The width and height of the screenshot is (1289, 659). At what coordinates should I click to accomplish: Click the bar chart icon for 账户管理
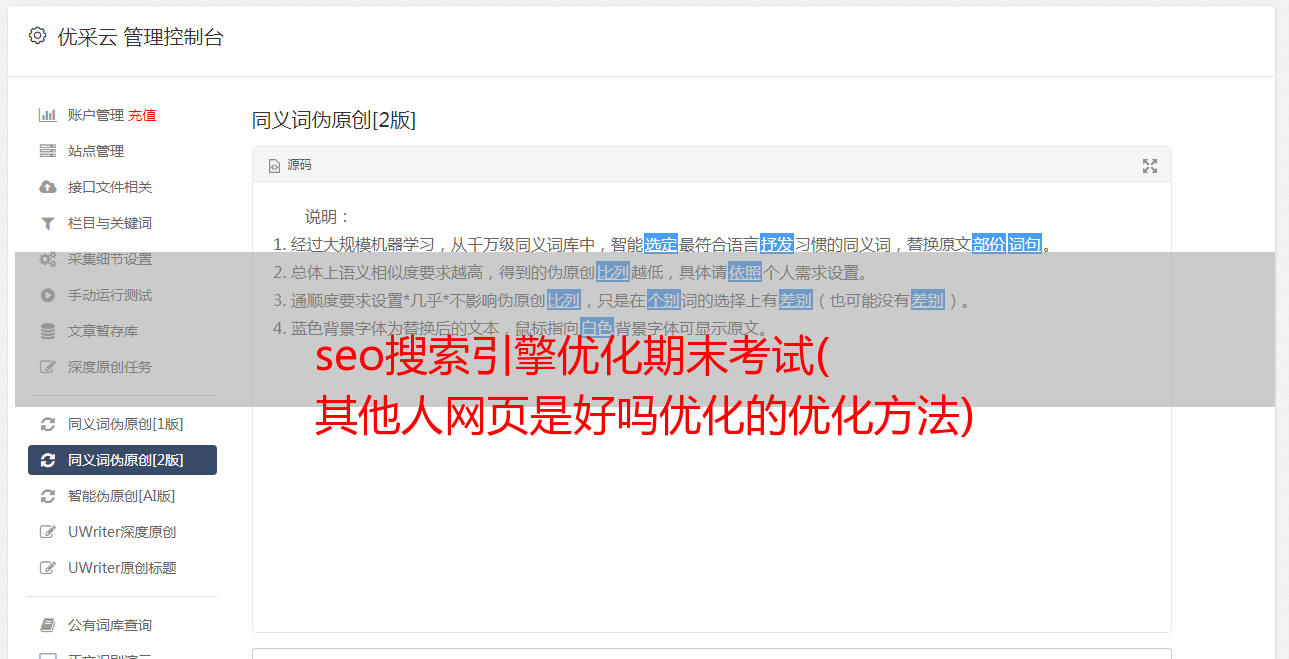(x=47, y=115)
